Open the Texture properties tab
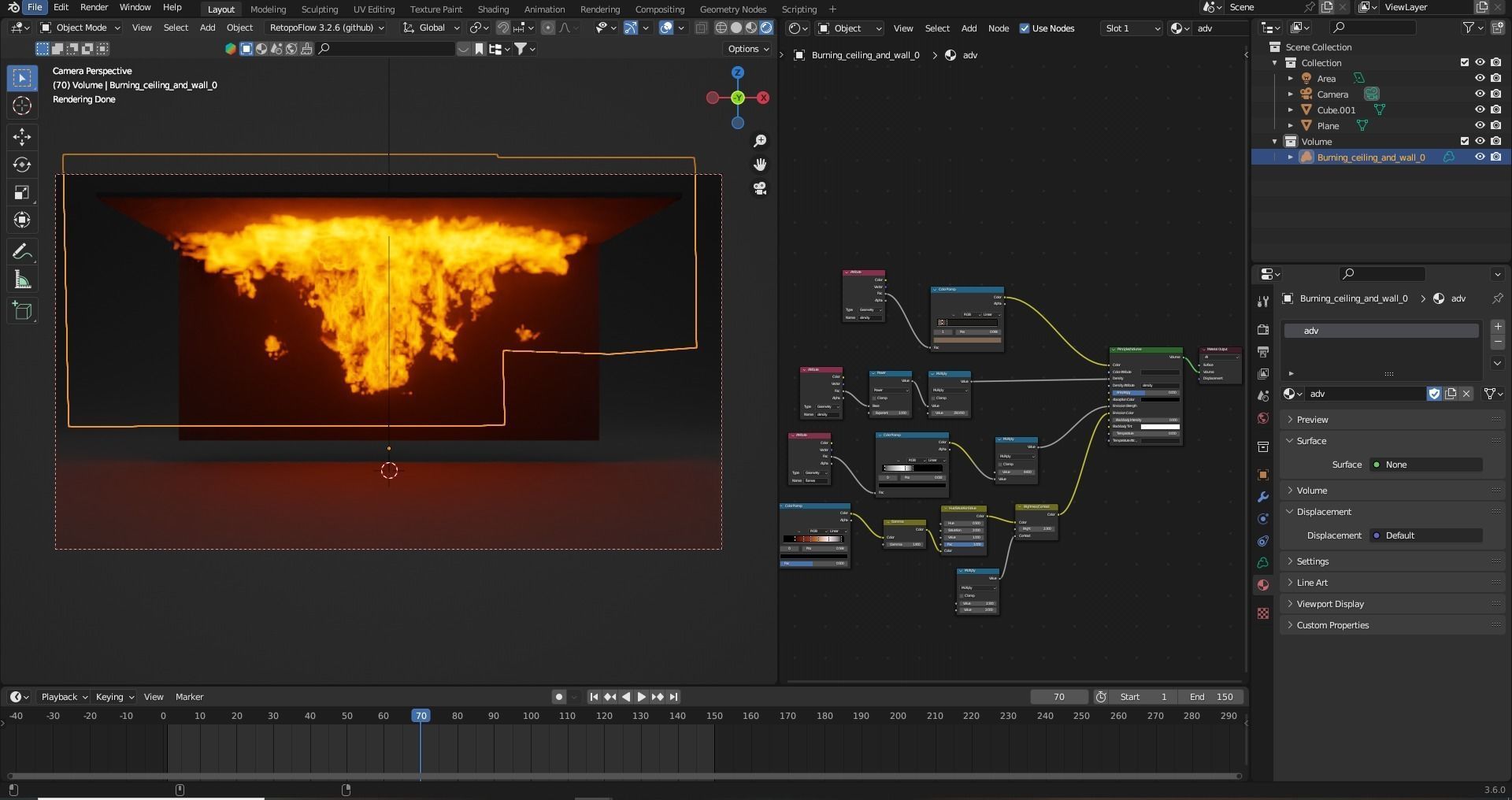1512x800 pixels. tap(1263, 613)
